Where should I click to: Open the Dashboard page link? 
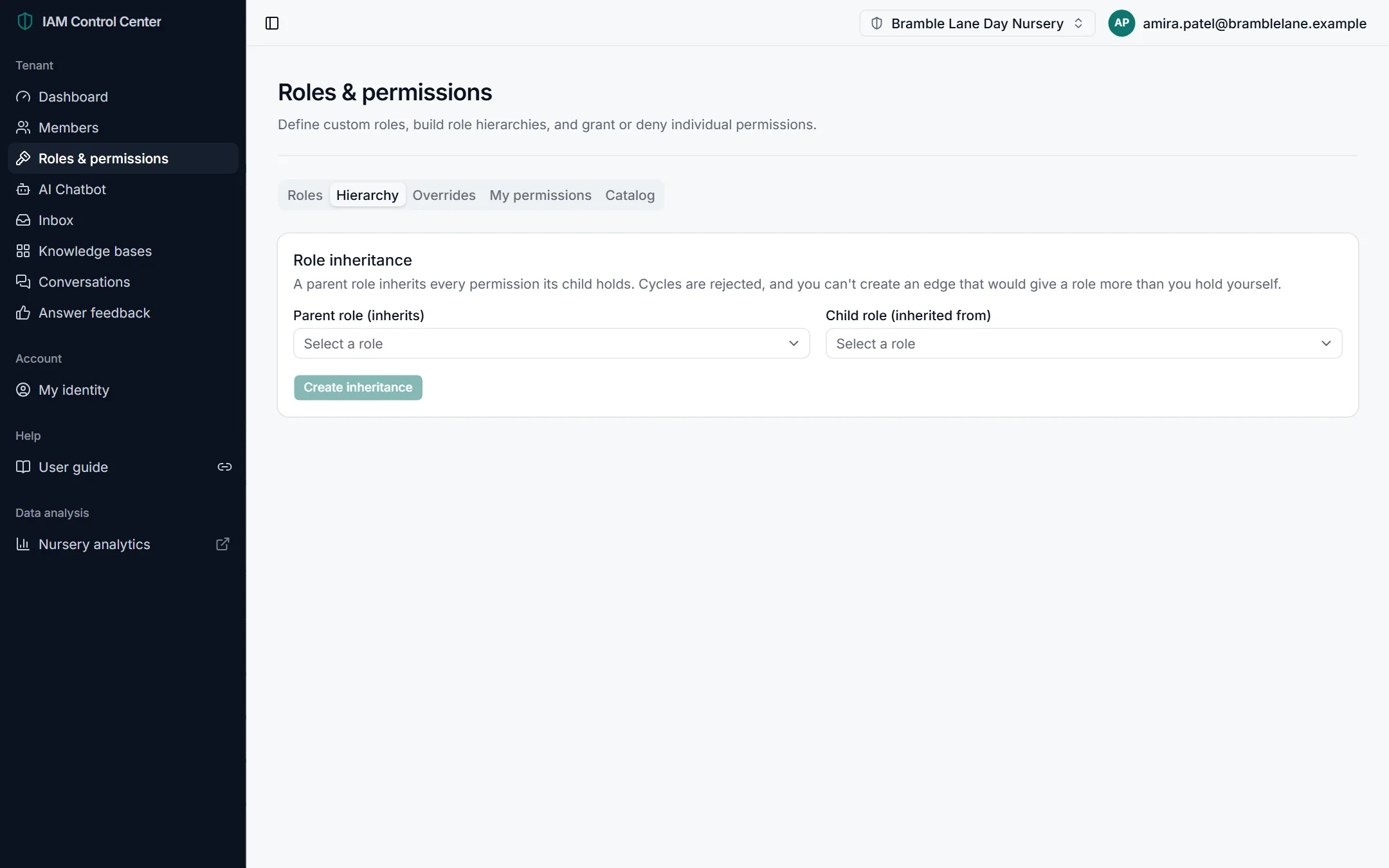point(123,96)
